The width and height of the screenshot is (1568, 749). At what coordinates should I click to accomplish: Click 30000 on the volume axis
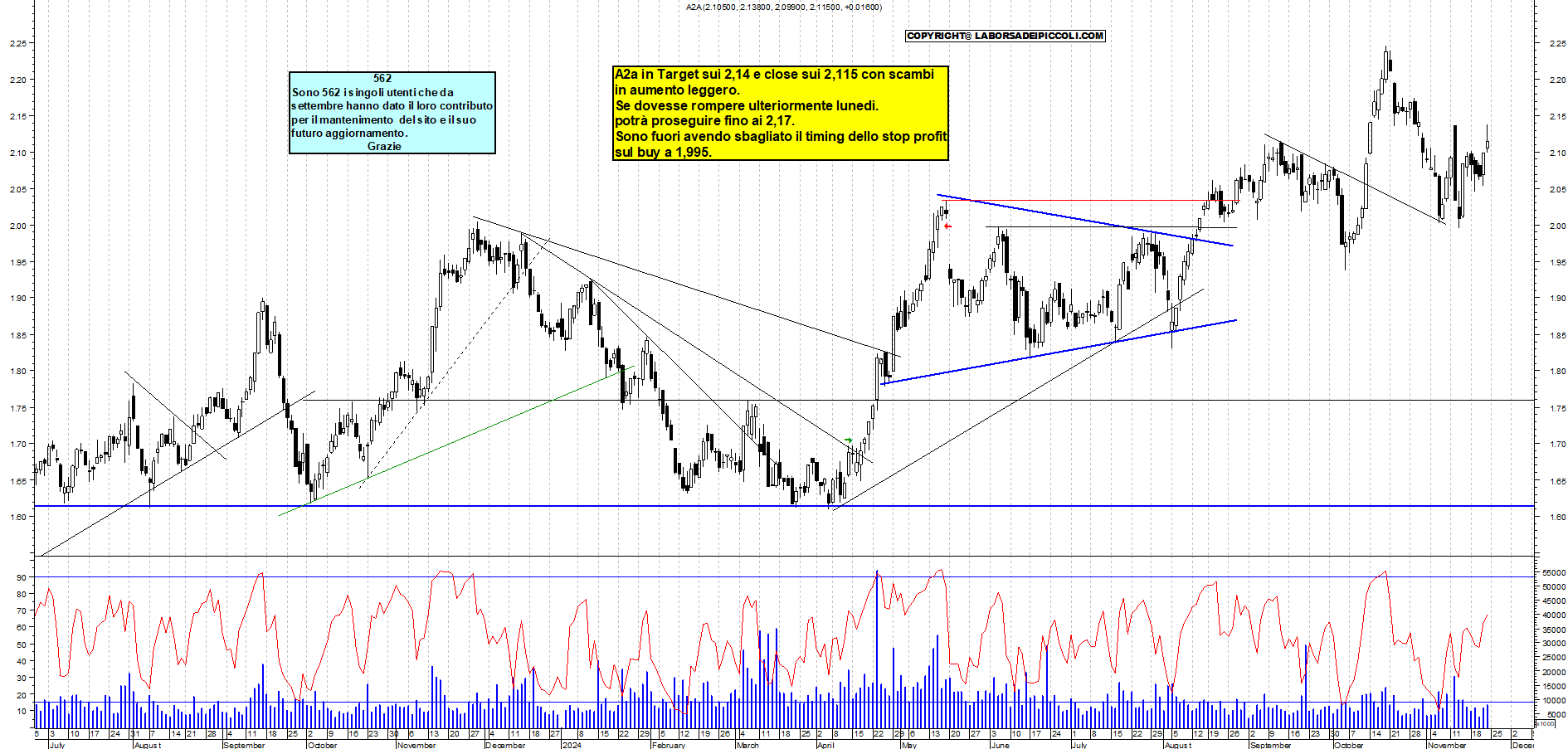(x=1554, y=643)
